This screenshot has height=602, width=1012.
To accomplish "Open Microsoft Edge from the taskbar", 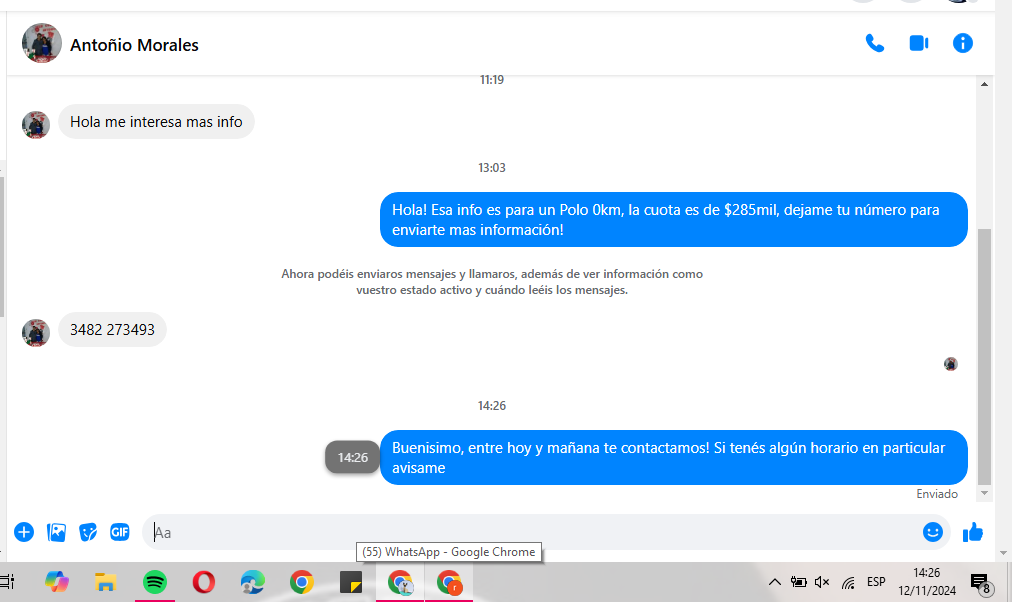I will [252, 582].
